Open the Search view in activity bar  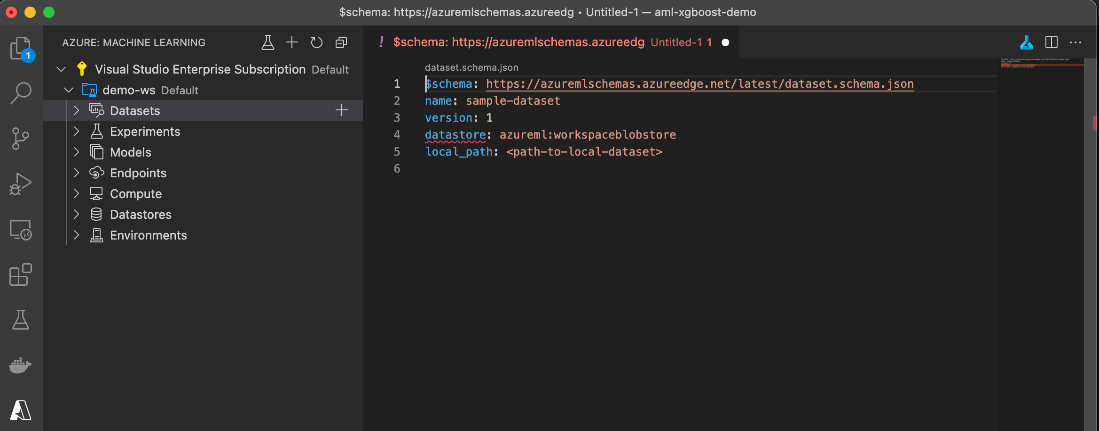click(x=21, y=93)
